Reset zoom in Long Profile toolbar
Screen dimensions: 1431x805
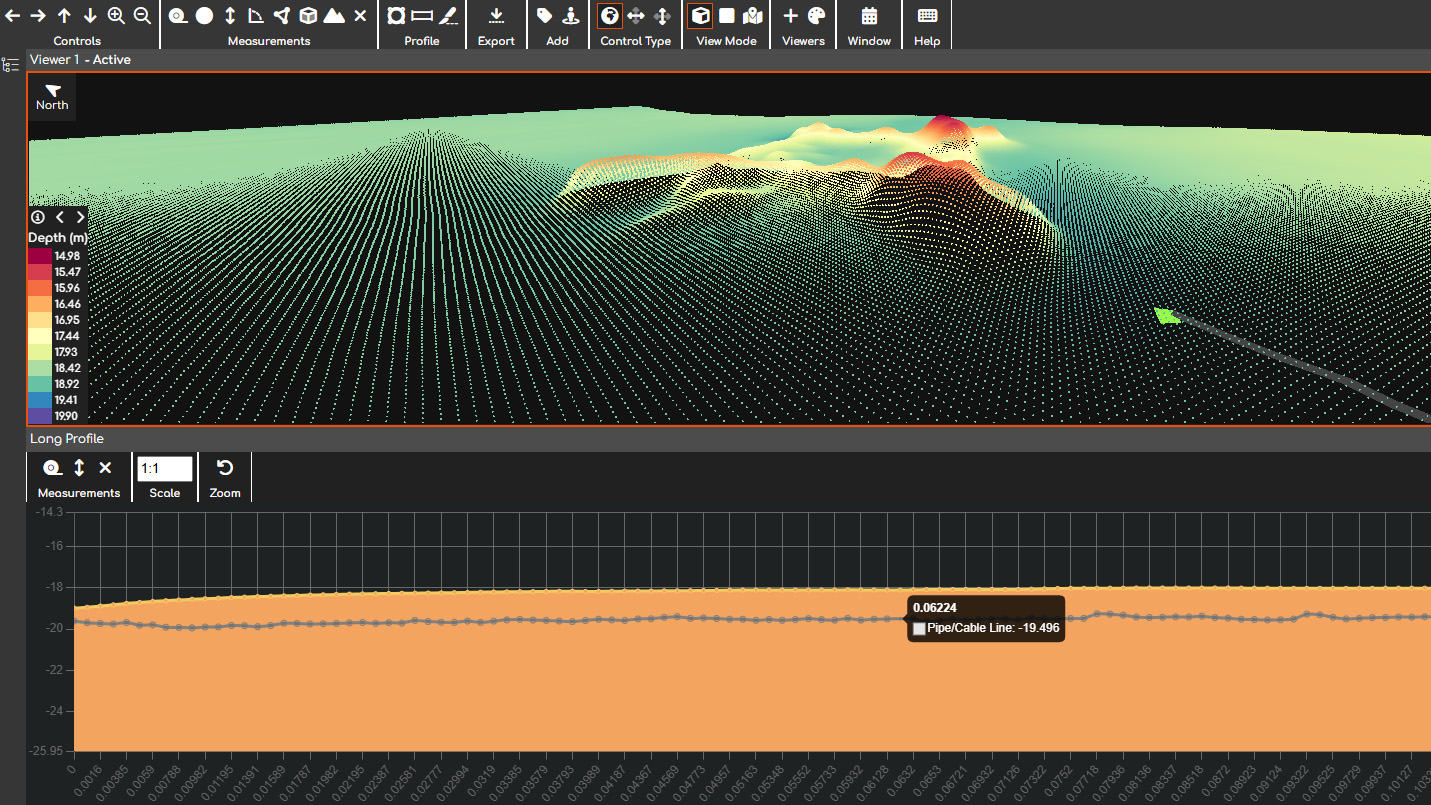click(225, 468)
